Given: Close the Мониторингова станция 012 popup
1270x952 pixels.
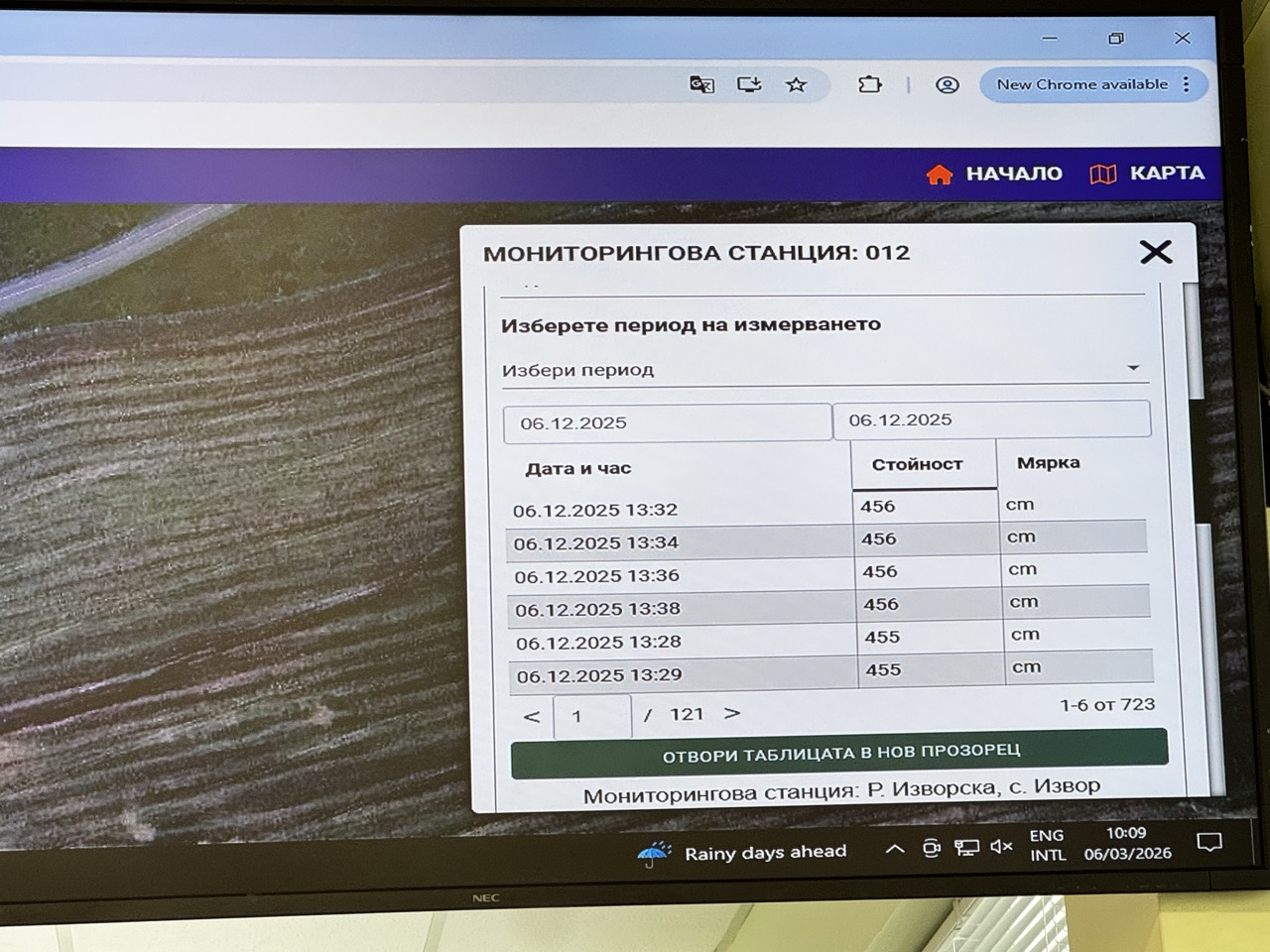Looking at the screenshot, I should [x=1155, y=252].
